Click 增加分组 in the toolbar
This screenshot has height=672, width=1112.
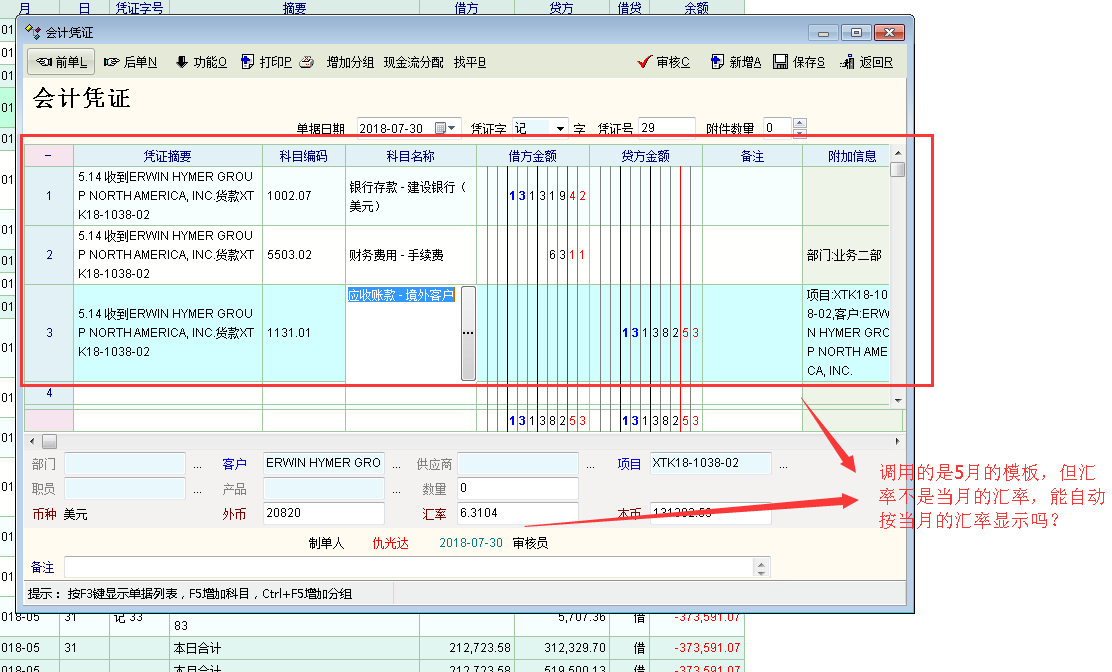tap(350, 62)
